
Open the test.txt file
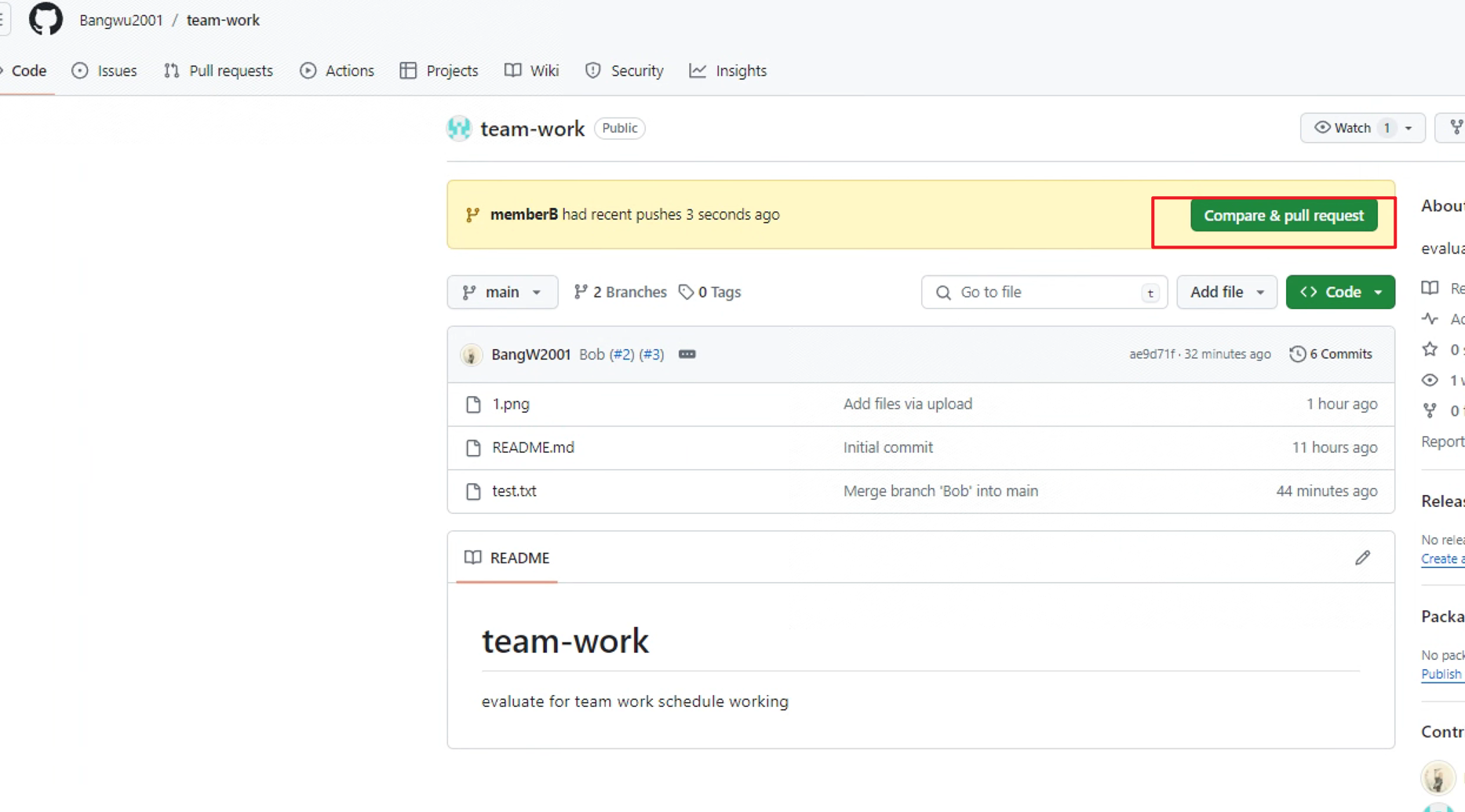point(514,491)
